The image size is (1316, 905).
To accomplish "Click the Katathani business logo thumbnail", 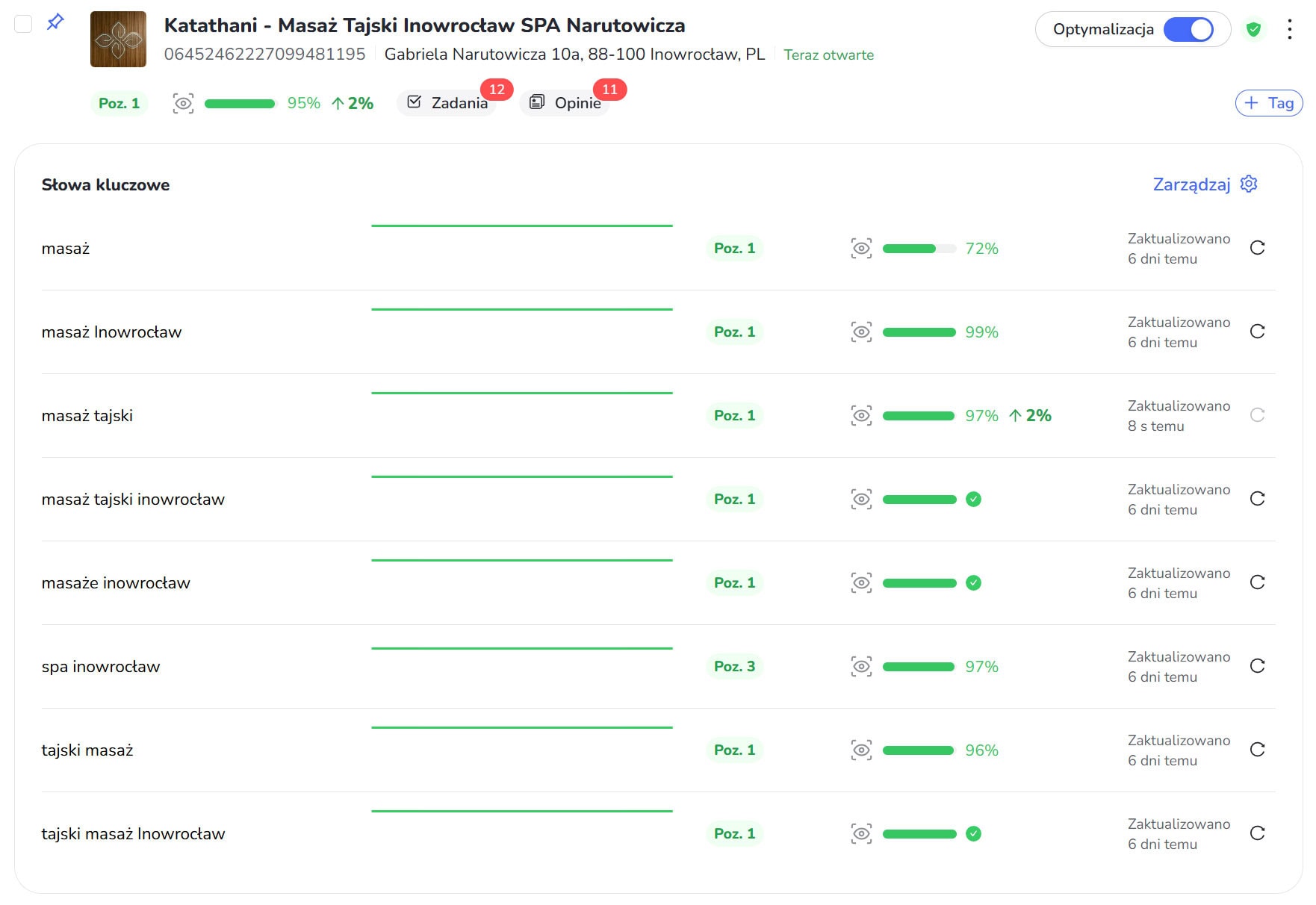I will [x=118, y=40].
